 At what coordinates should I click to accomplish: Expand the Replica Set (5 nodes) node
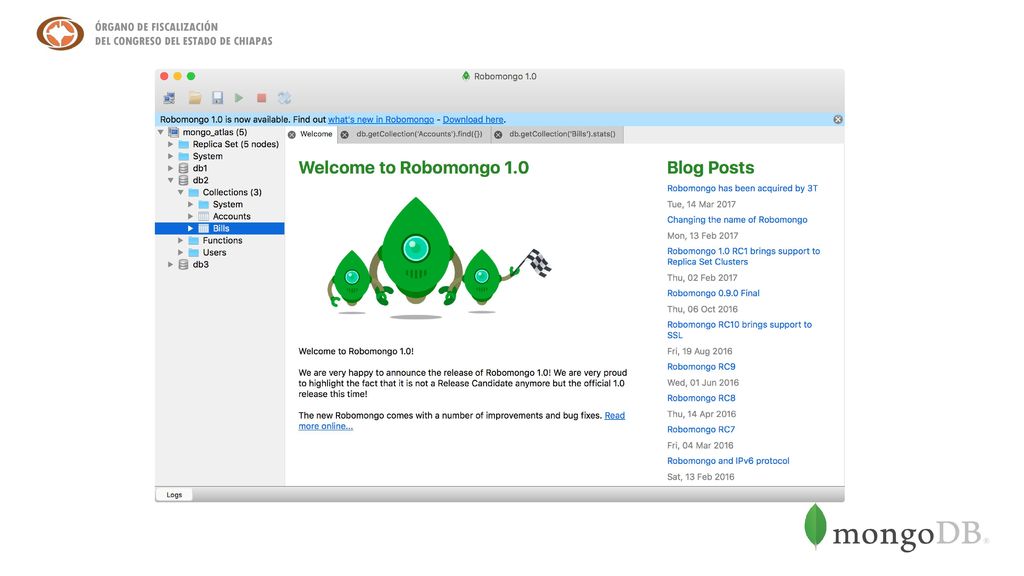click(170, 144)
